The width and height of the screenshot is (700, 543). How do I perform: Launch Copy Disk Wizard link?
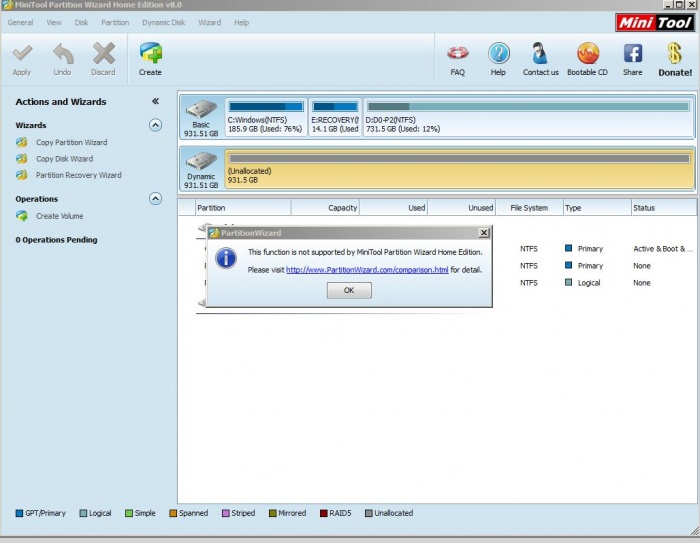tap(64, 159)
